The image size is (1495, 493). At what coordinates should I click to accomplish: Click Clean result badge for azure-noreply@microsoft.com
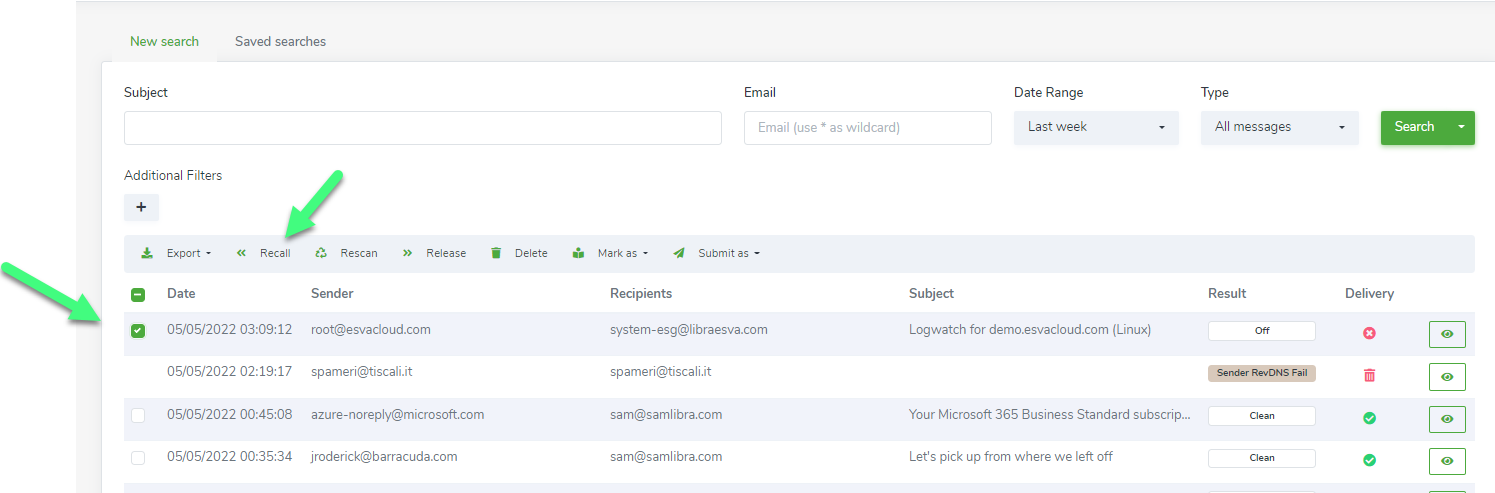point(1262,416)
